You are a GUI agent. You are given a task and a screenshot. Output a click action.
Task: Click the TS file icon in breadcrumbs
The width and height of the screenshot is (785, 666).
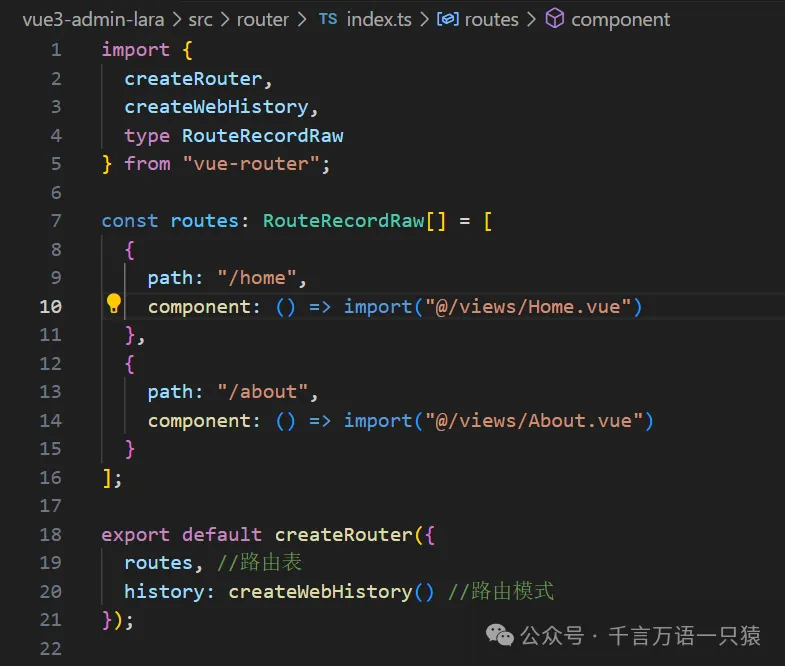(328, 20)
